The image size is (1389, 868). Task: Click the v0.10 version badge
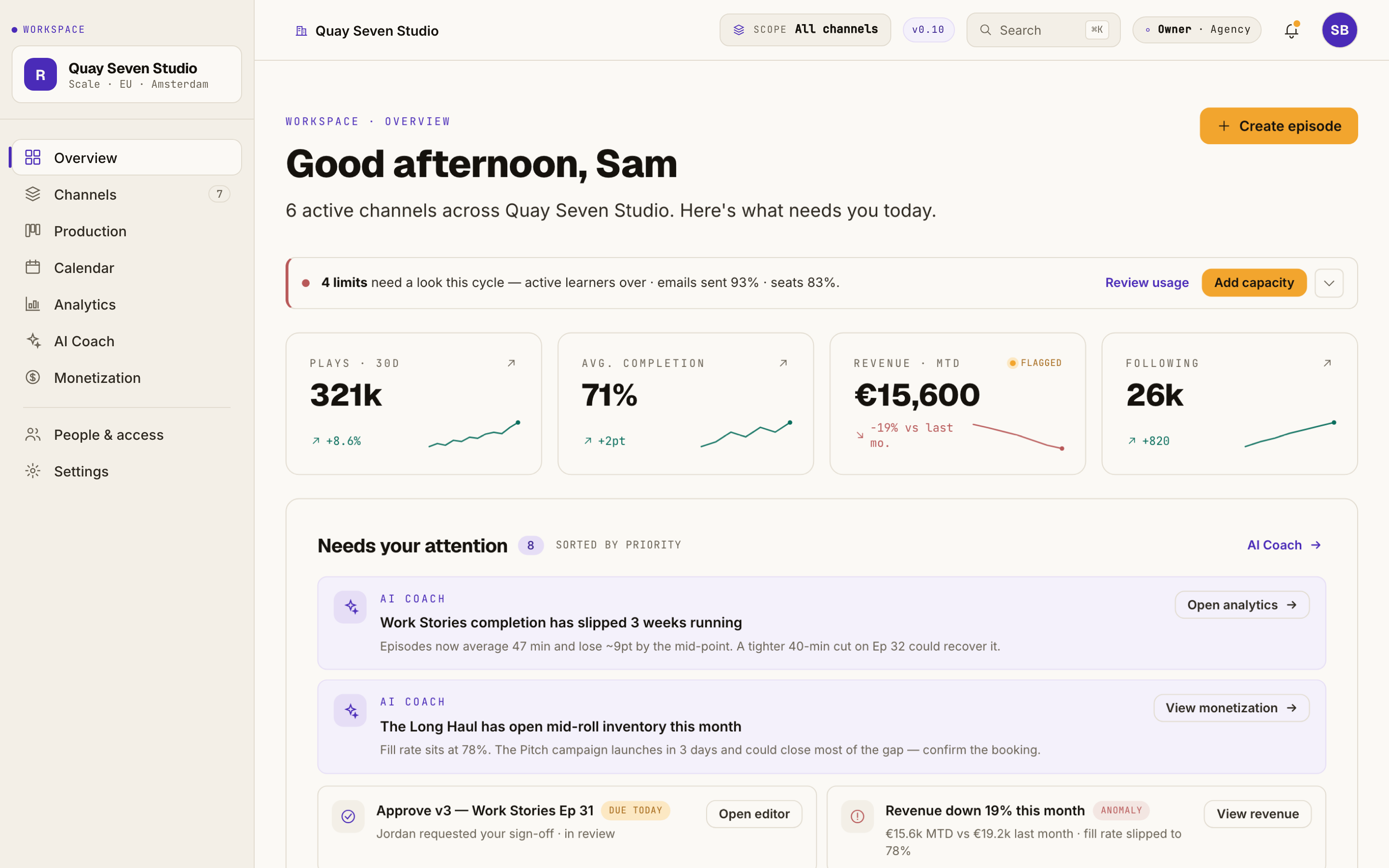click(x=928, y=30)
